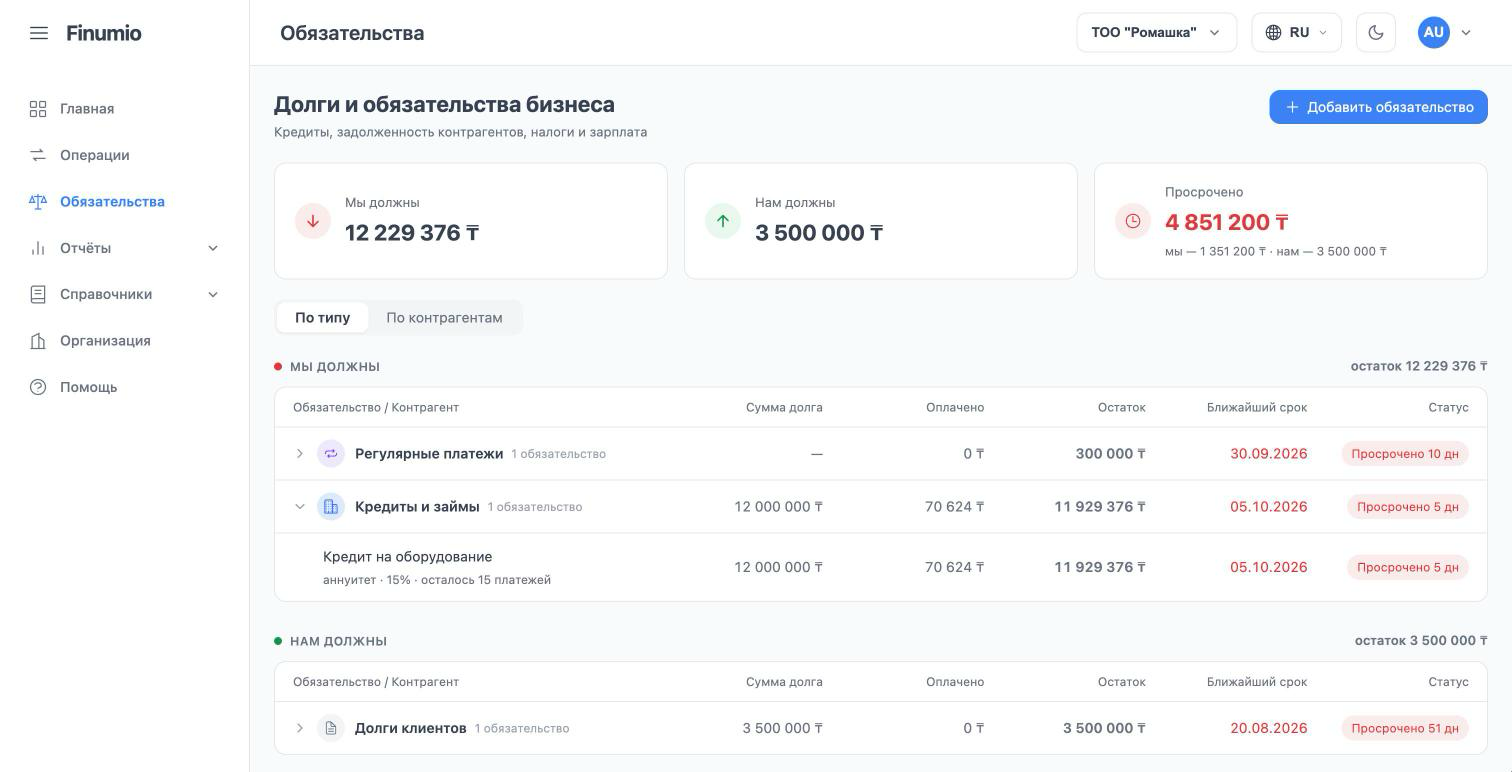
Task: Open the AU user avatar menu
Action: (1433, 32)
